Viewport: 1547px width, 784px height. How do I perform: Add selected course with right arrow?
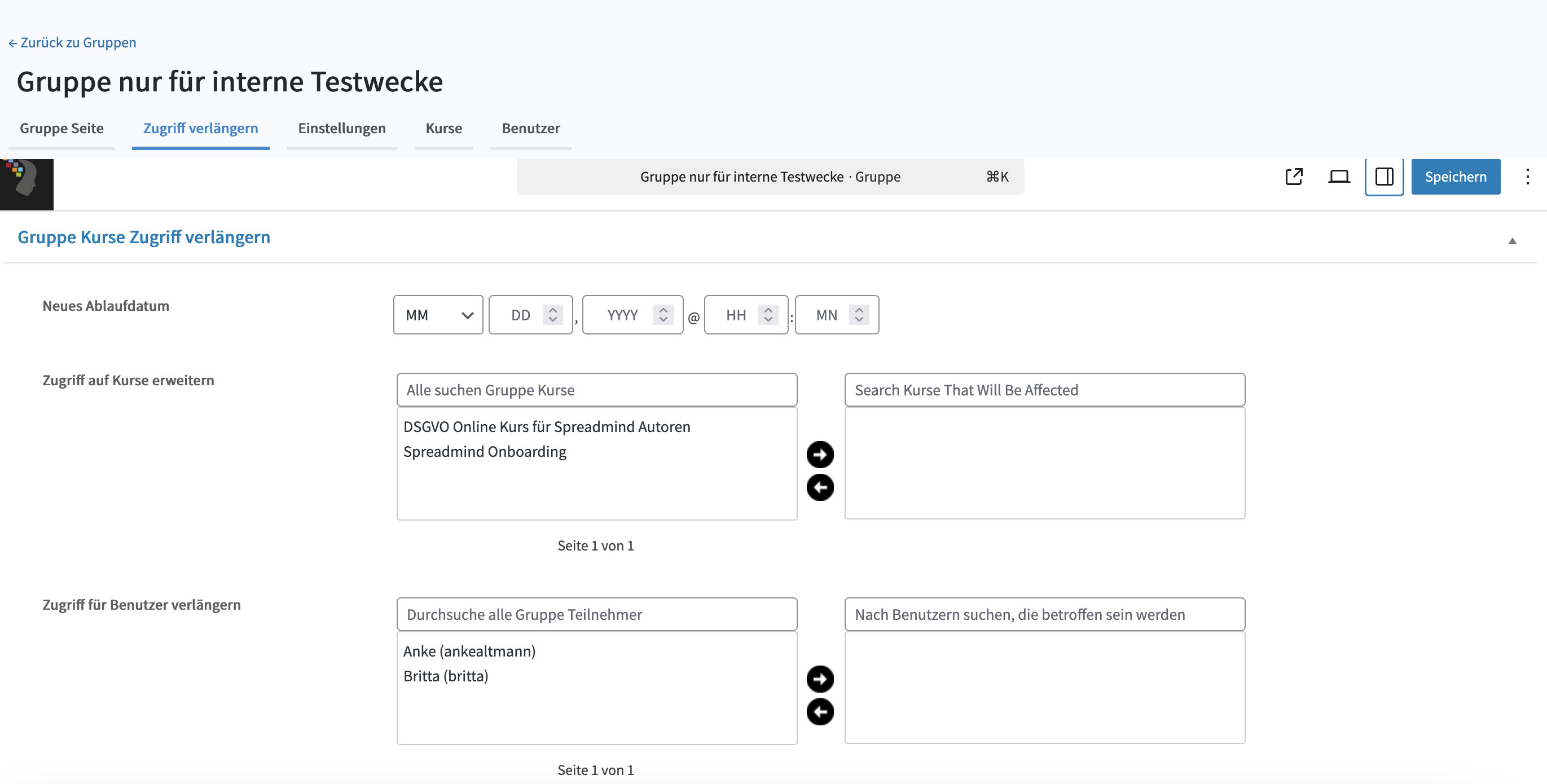point(820,455)
